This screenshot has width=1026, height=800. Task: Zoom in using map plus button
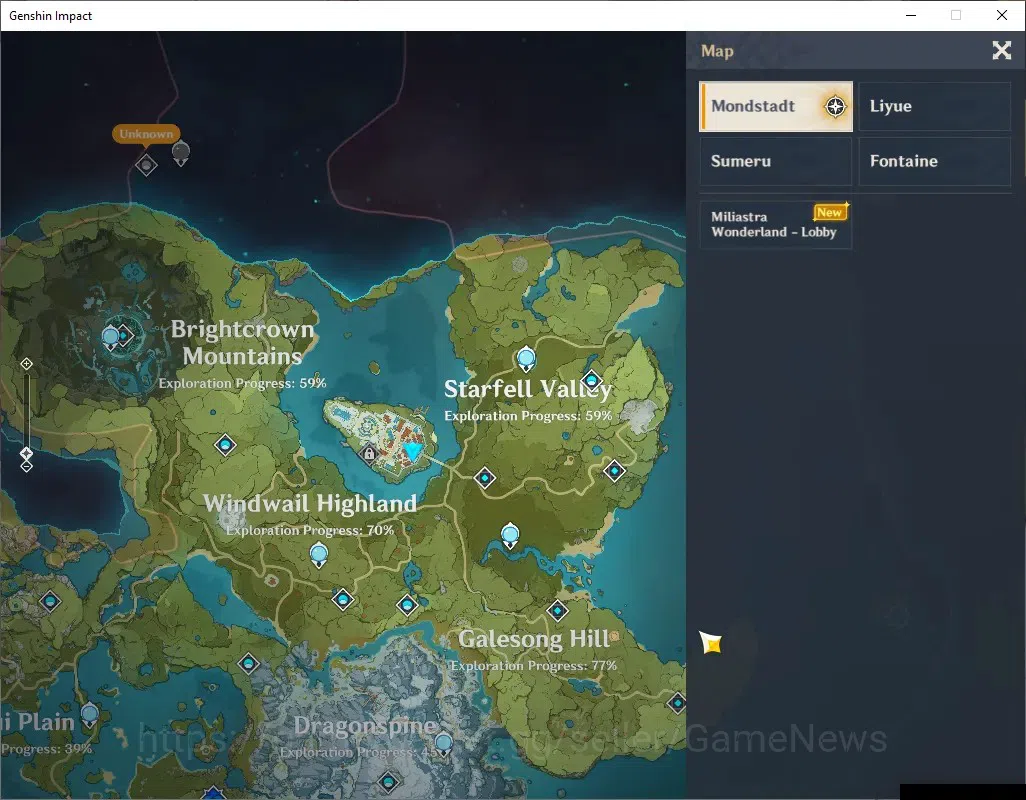click(26, 364)
